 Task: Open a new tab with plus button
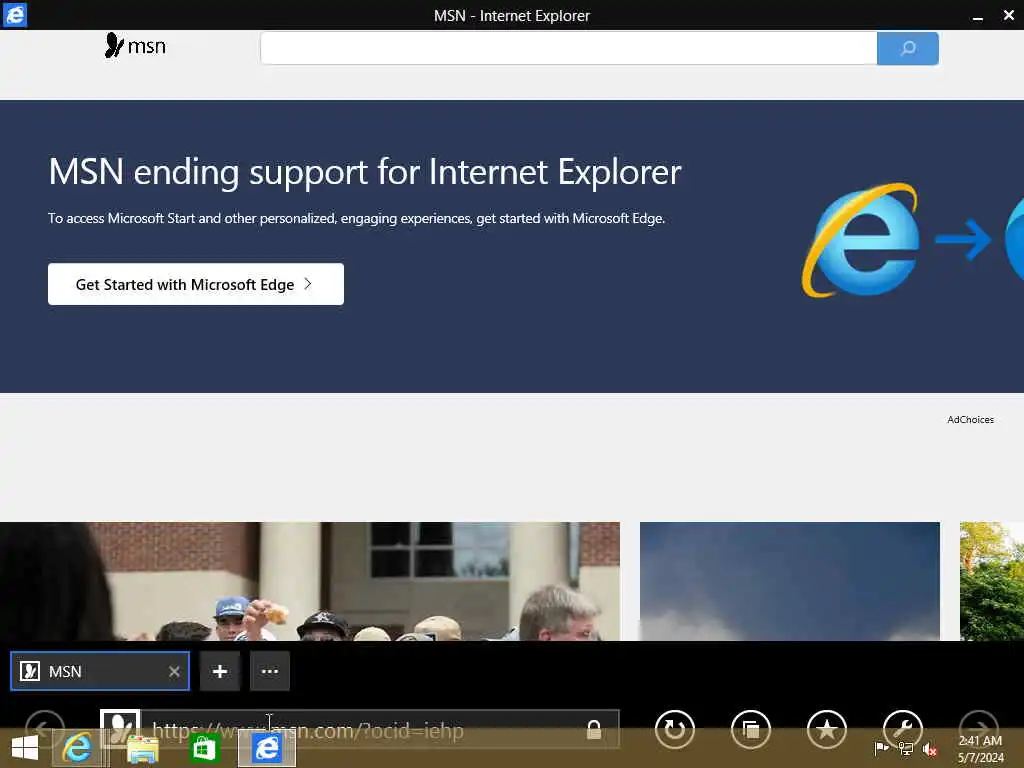point(220,671)
